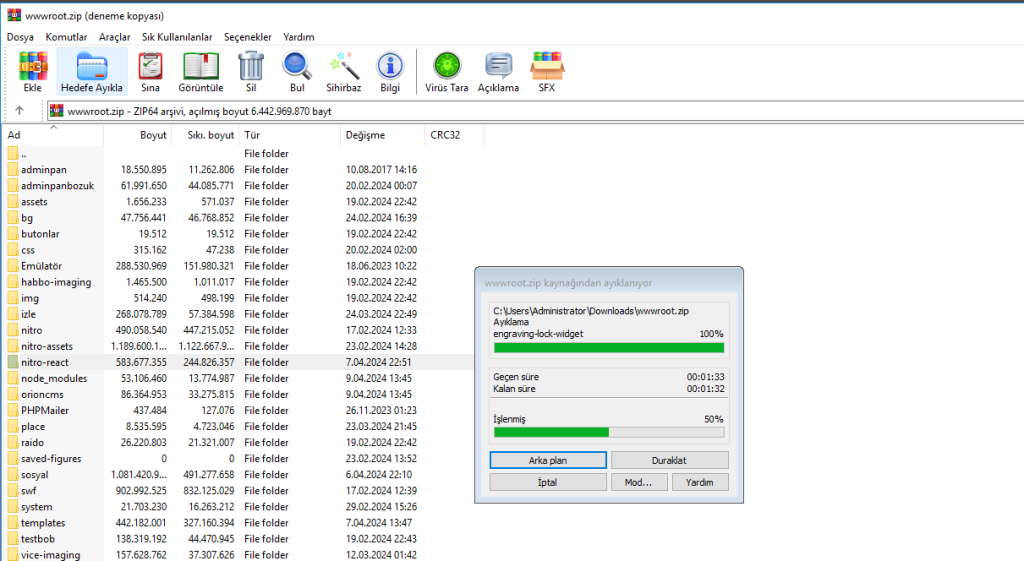Cancel extraction with the İptal button
The image size is (1024, 561).
tap(548, 483)
